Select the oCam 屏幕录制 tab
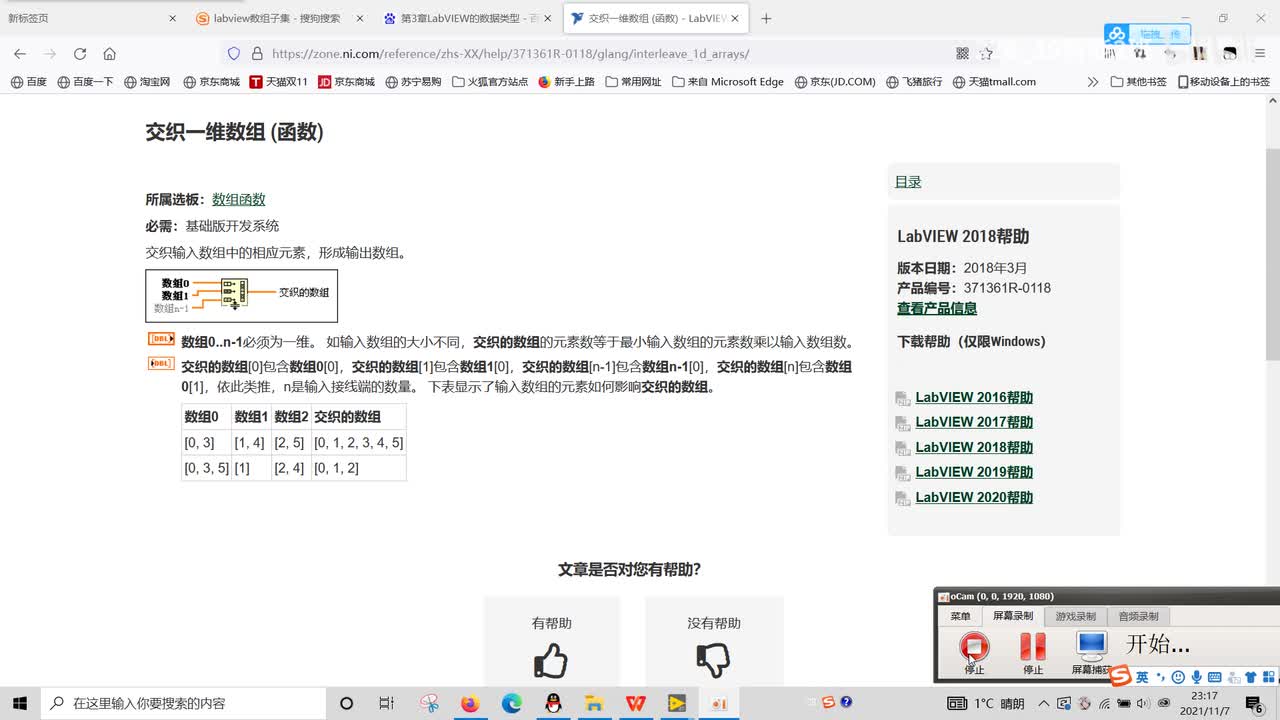Viewport: 1280px width, 720px height. pos(1012,616)
